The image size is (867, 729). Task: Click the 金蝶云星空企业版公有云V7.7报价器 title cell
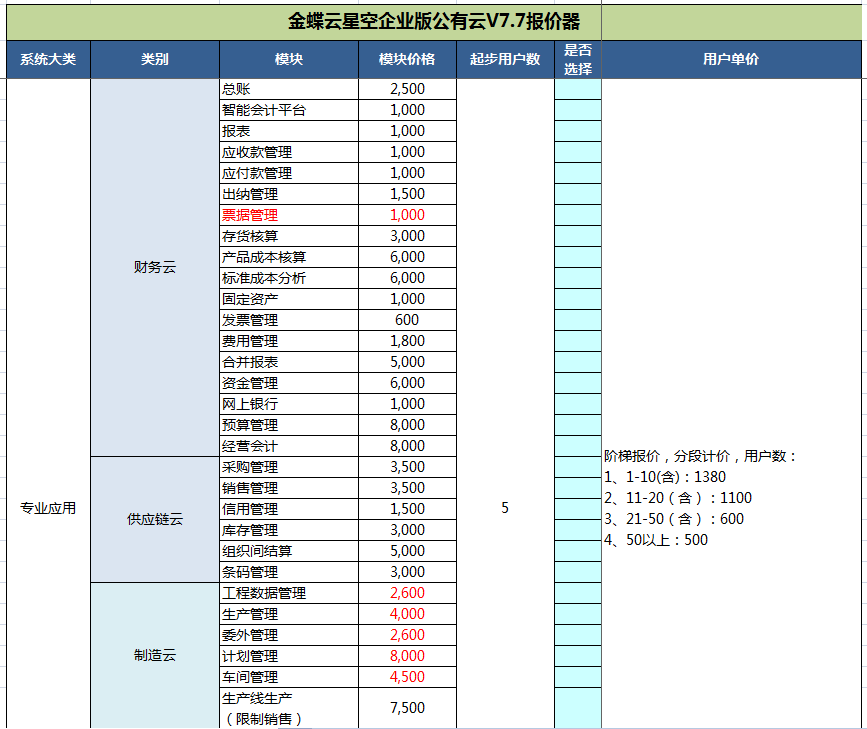tap(433, 21)
